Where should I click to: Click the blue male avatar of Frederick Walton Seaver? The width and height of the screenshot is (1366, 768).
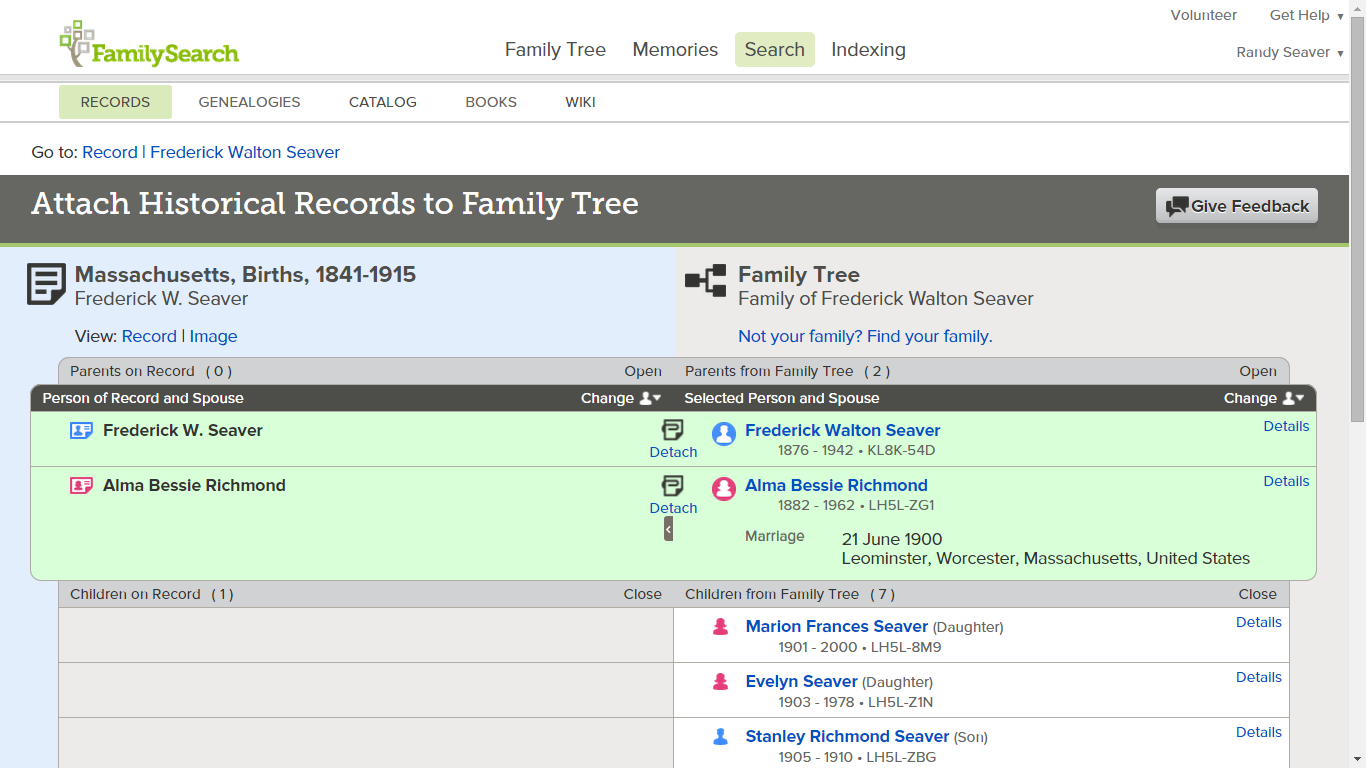tap(724, 434)
